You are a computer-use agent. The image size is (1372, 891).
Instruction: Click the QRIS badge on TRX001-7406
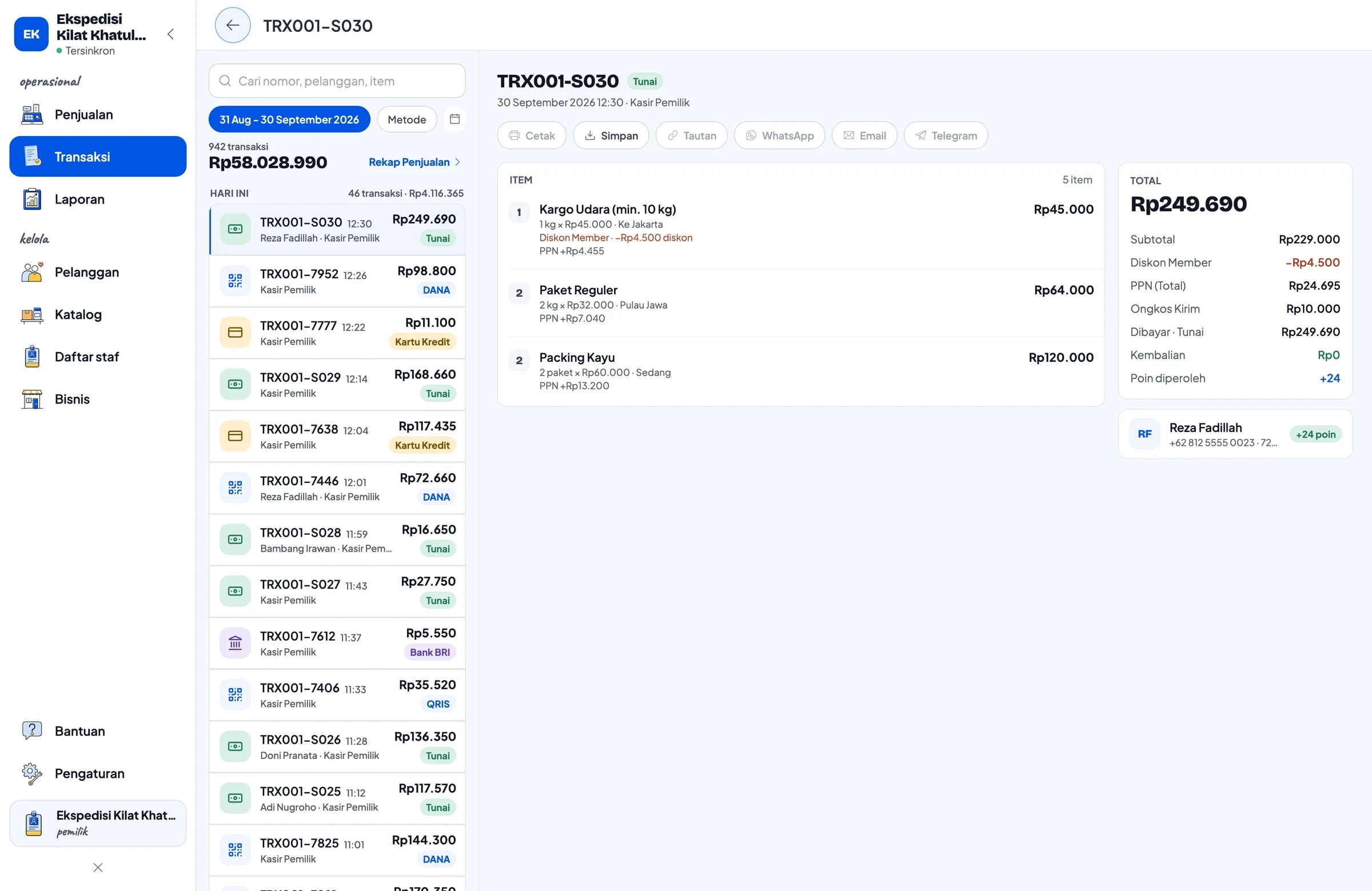click(x=437, y=704)
